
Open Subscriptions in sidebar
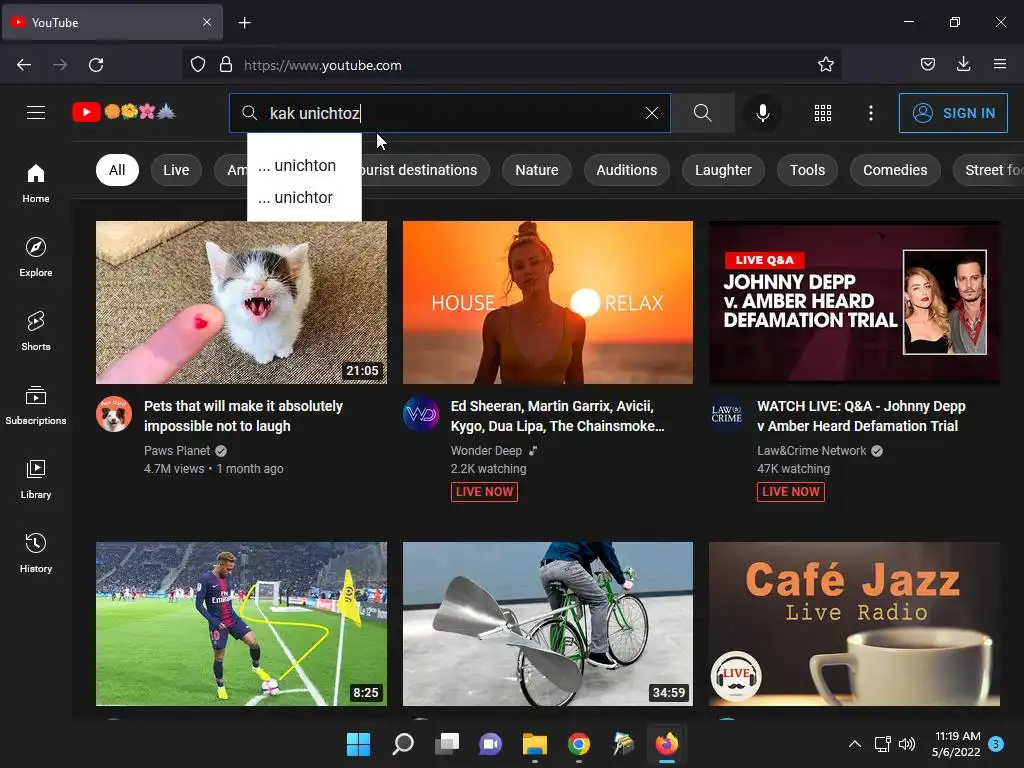coord(36,405)
